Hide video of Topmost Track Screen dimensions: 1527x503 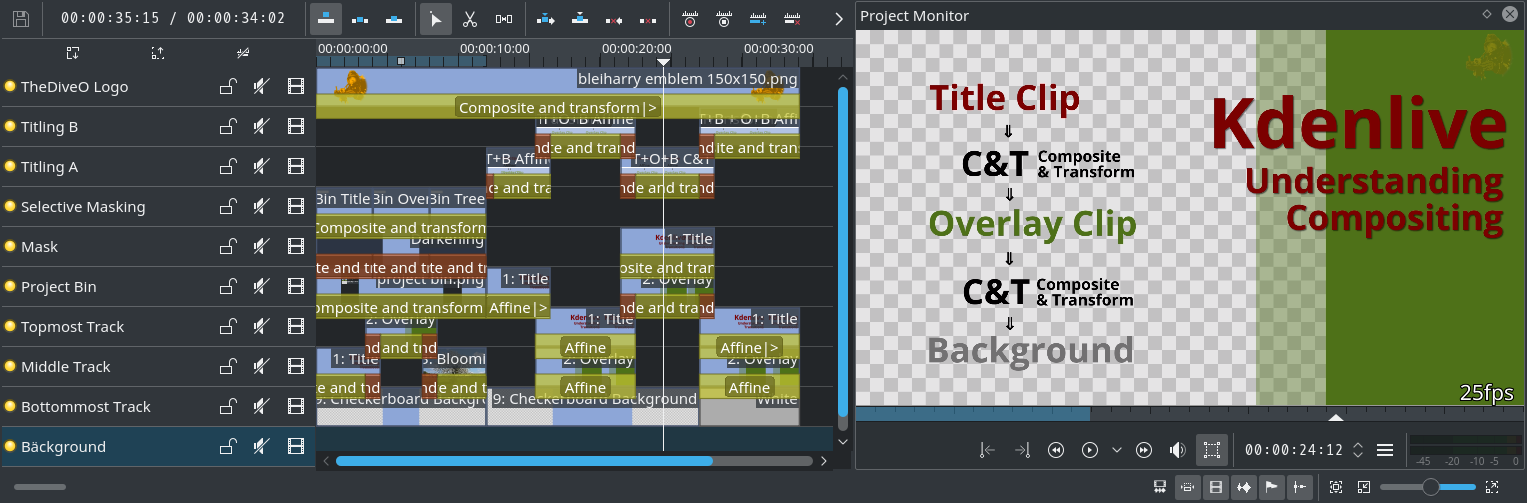click(x=295, y=326)
